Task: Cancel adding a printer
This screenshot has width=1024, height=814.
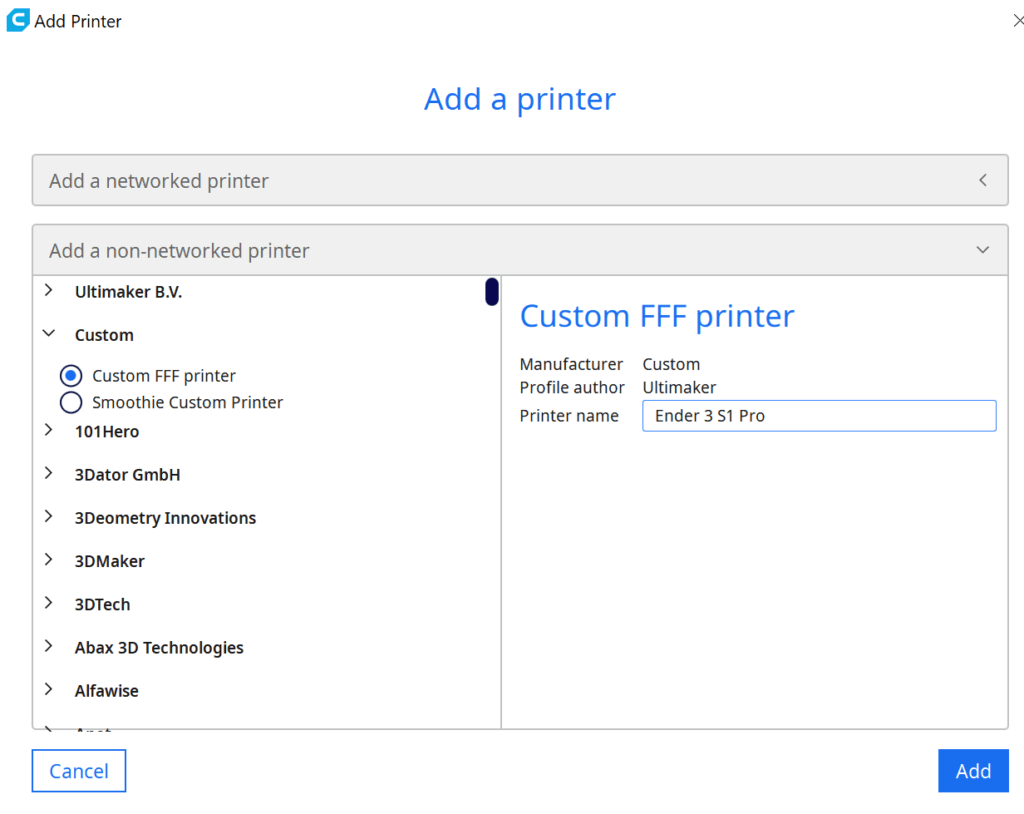Action: pyautogui.click(x=78, y=770)
